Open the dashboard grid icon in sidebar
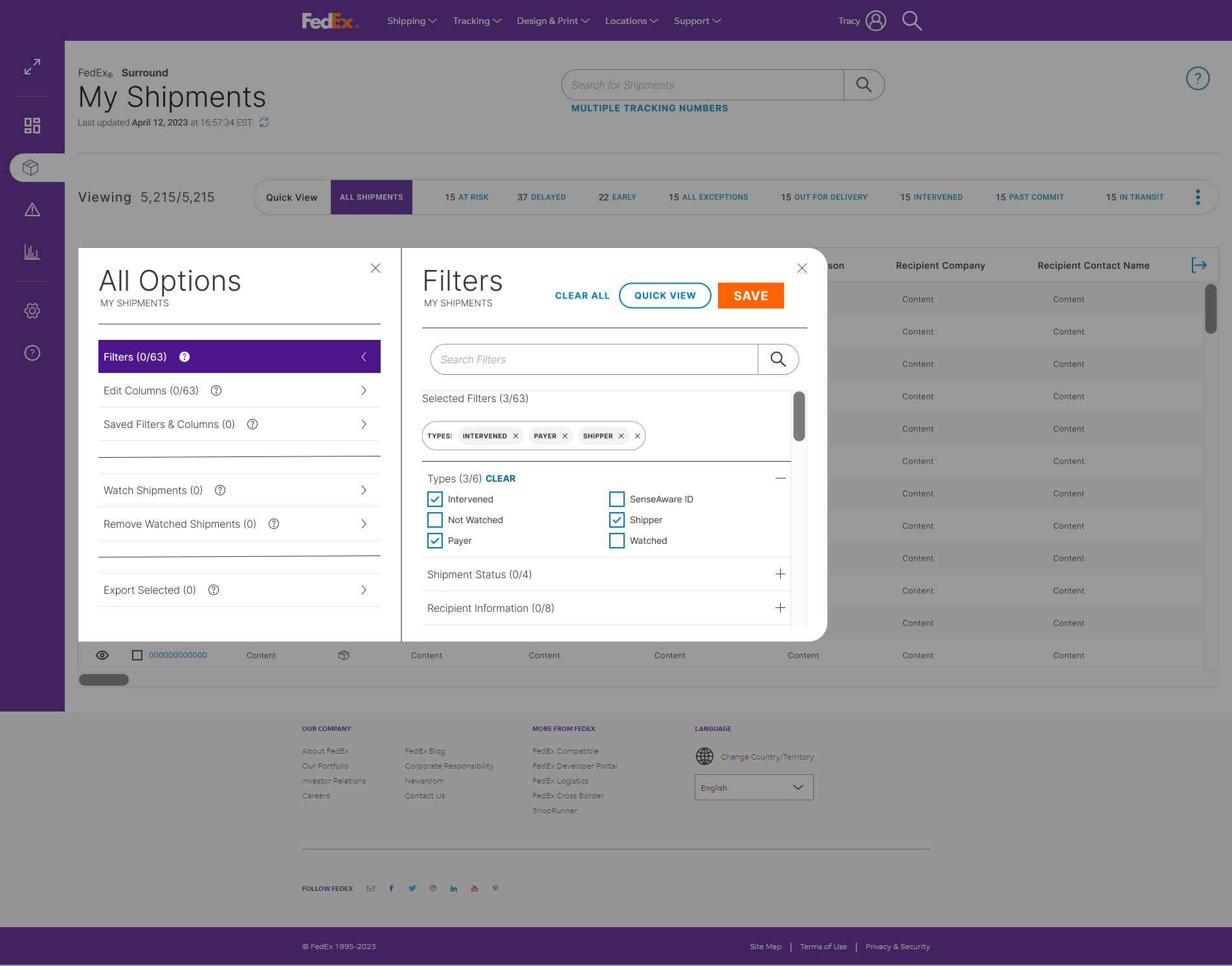 tap(32, 126)
